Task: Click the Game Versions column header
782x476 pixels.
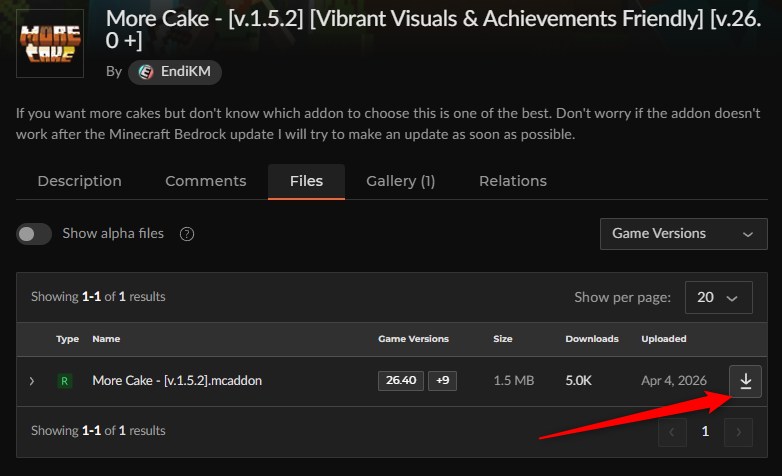Action: [x=413, y=339]
